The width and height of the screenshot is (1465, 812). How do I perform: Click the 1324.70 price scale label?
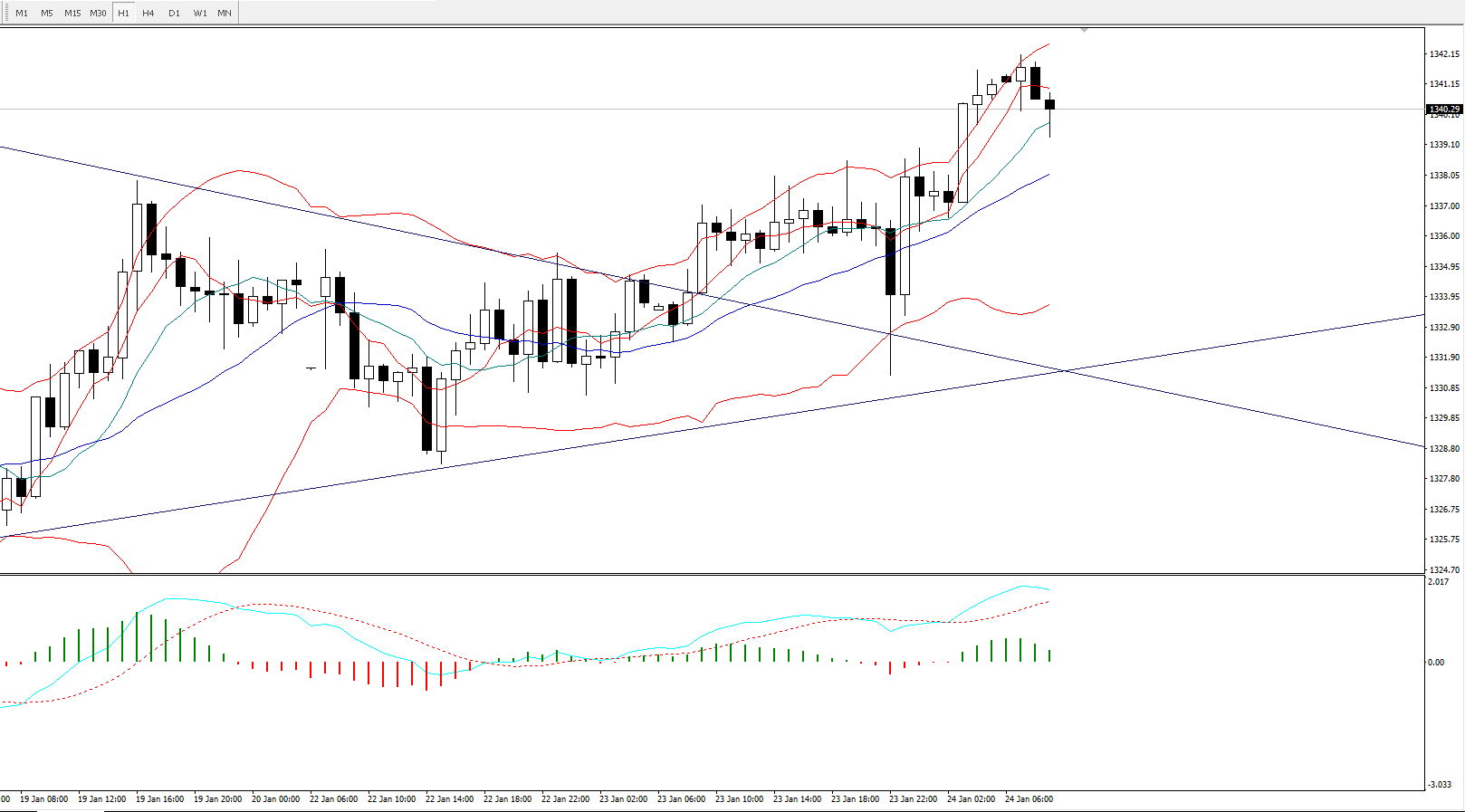click(x=1444, y=570)
